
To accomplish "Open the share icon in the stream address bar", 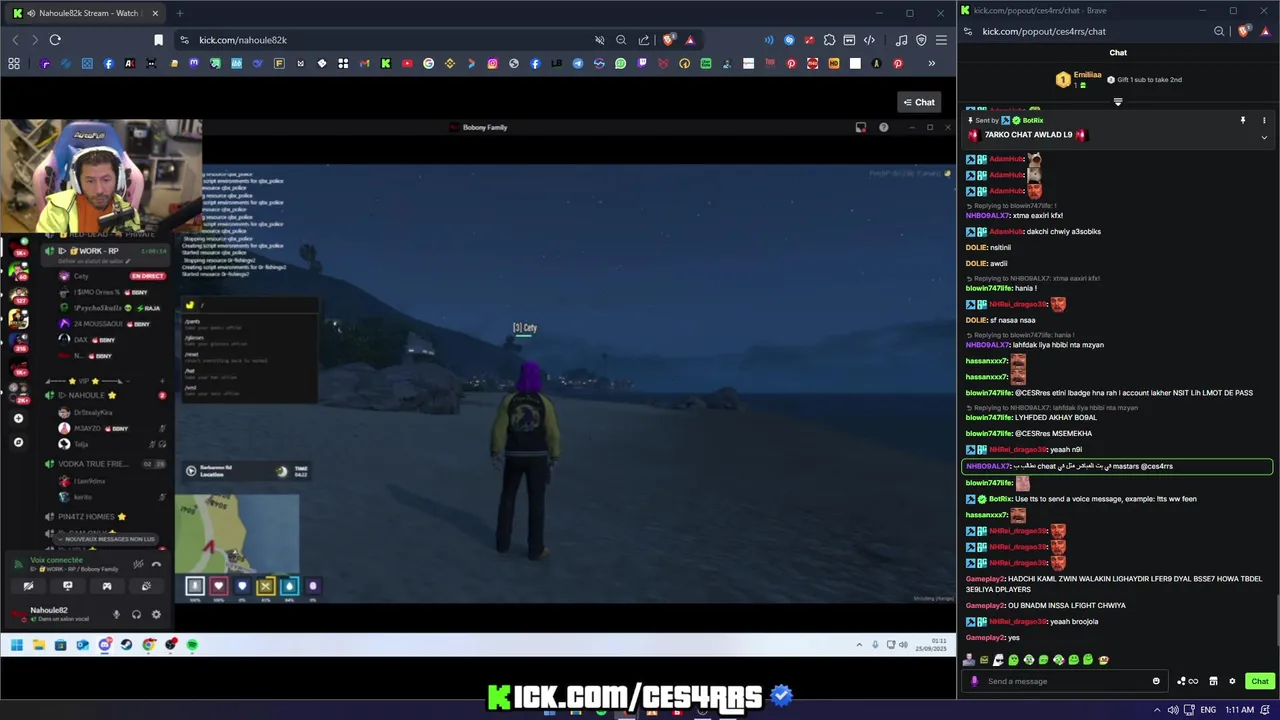I will click(x=643, y=40).
